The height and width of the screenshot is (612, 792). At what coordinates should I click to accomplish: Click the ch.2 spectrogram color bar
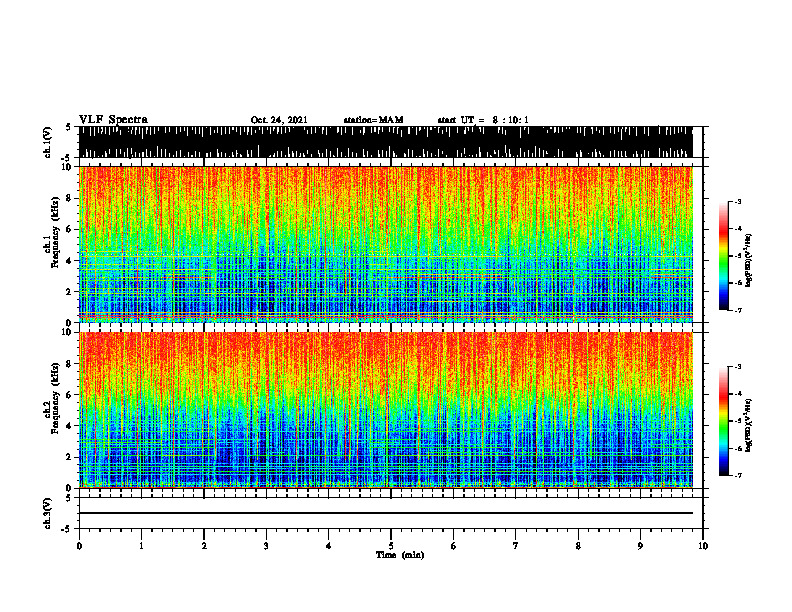pyautogui.click(x=723, y=421)
